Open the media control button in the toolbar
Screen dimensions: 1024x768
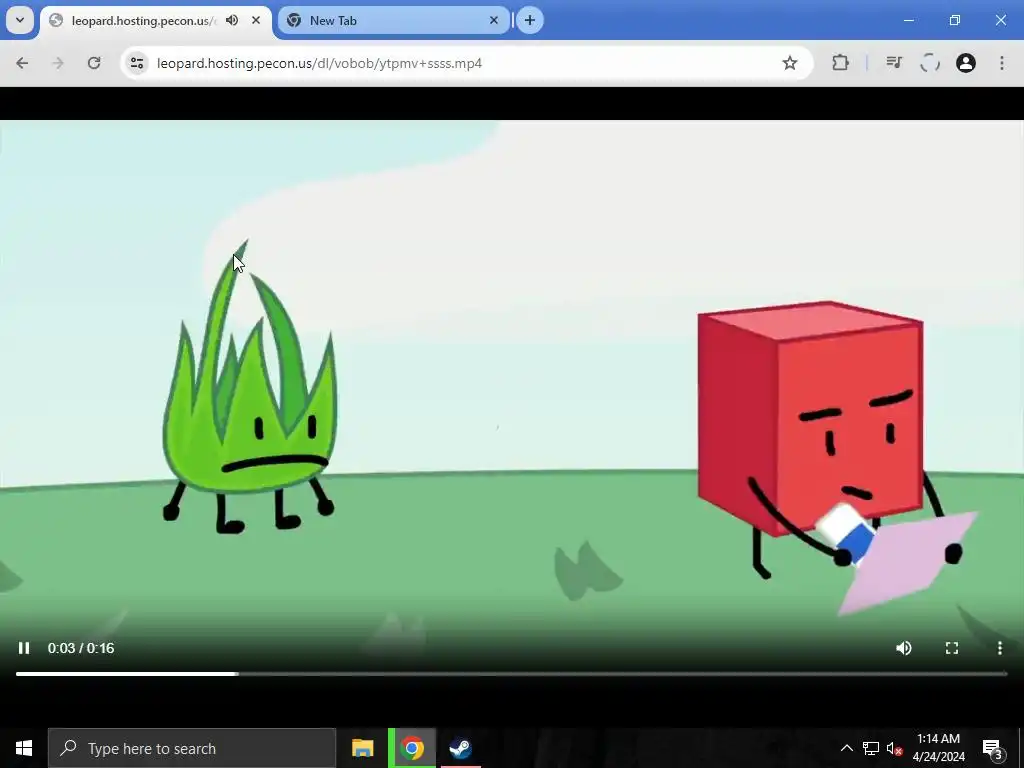point(894,63)
